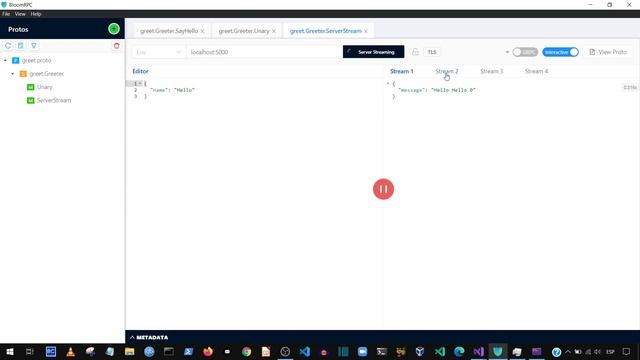Click the Editor heading
This screenshot has height=360, width=640.
point(140,71)
